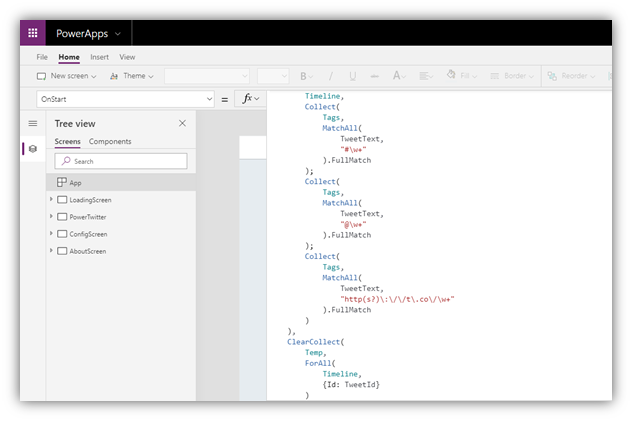Expand the PowerTwitter tree node
This screenshot has height=421, width=632.
(x=51, y=217)
